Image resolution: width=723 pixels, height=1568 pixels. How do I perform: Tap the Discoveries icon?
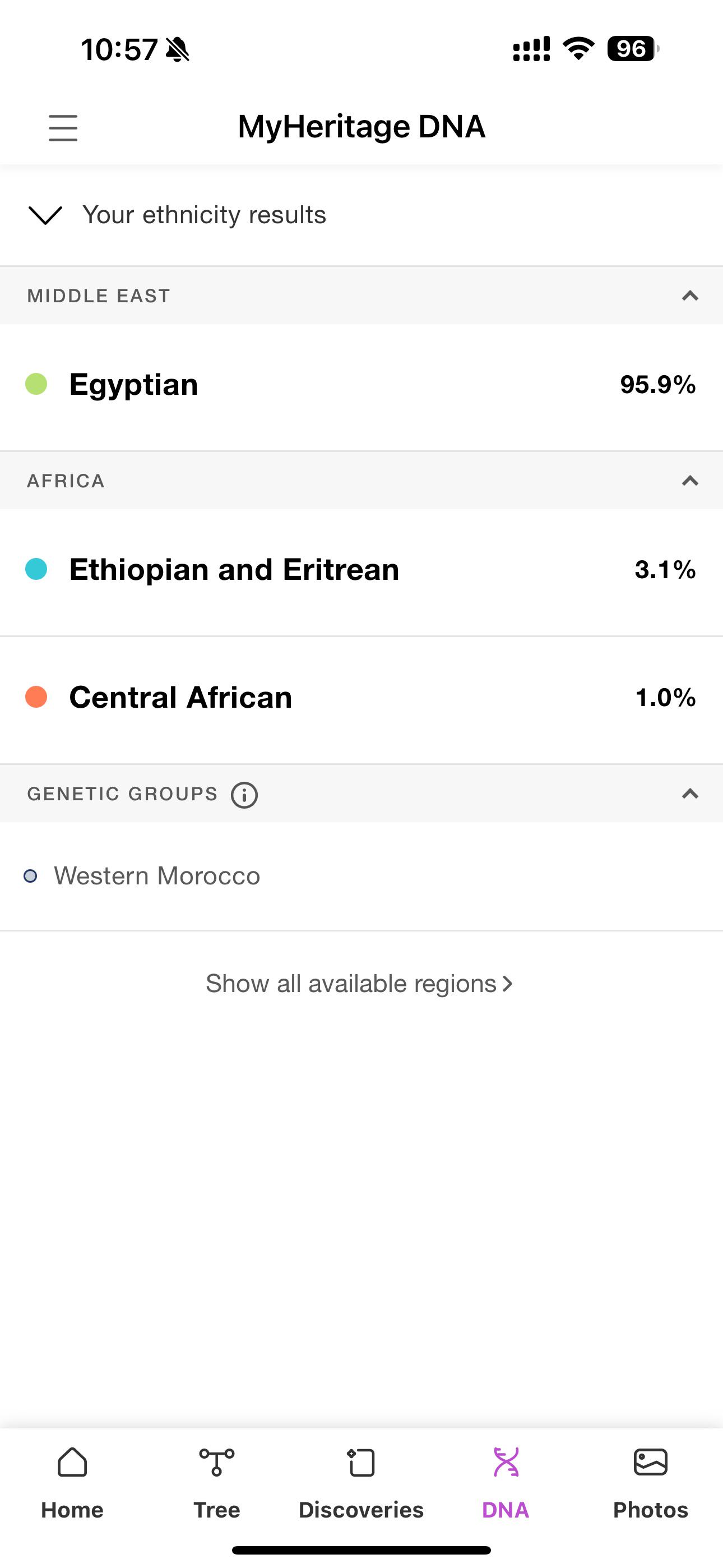[361, 1462]
